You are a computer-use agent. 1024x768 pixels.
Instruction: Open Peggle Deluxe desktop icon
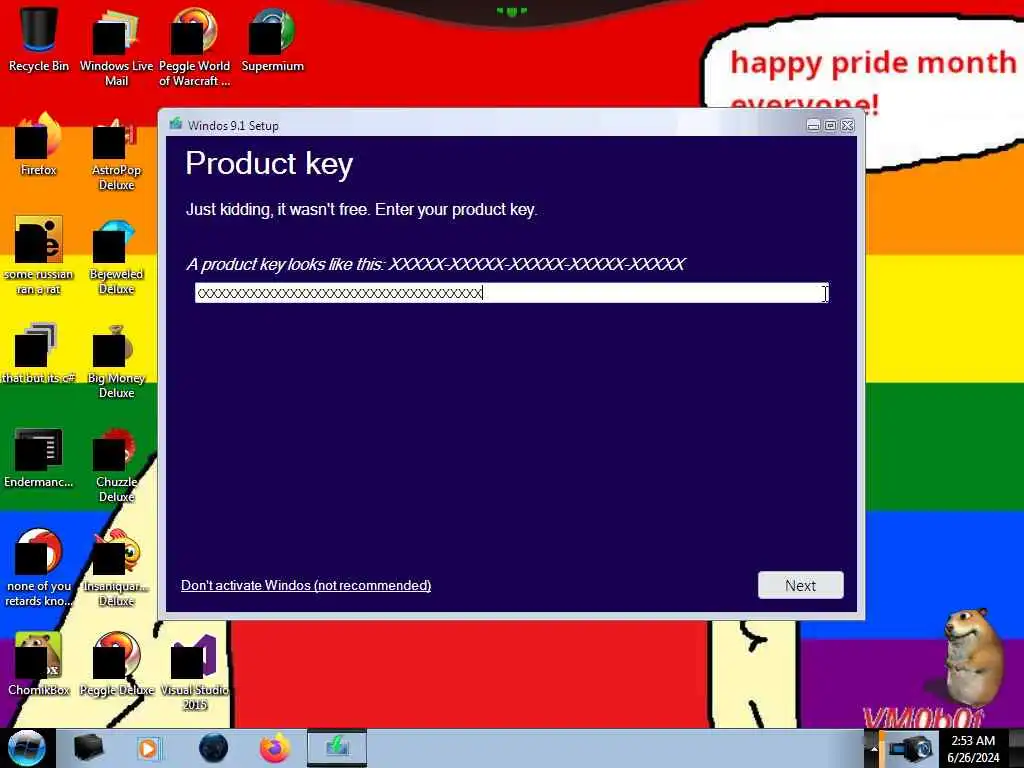pos(116,664)
